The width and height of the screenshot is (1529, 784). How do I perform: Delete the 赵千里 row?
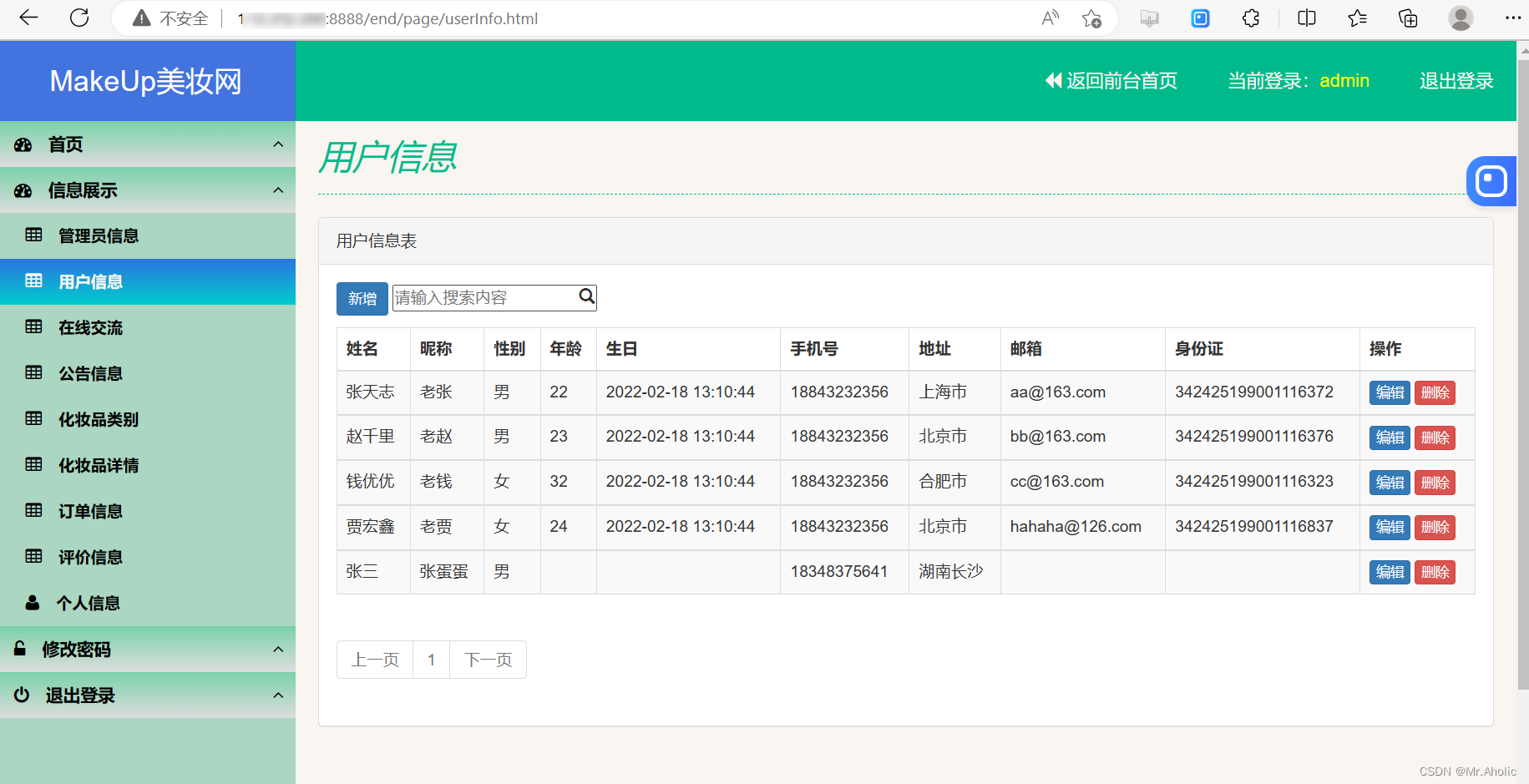(1435, 438)
